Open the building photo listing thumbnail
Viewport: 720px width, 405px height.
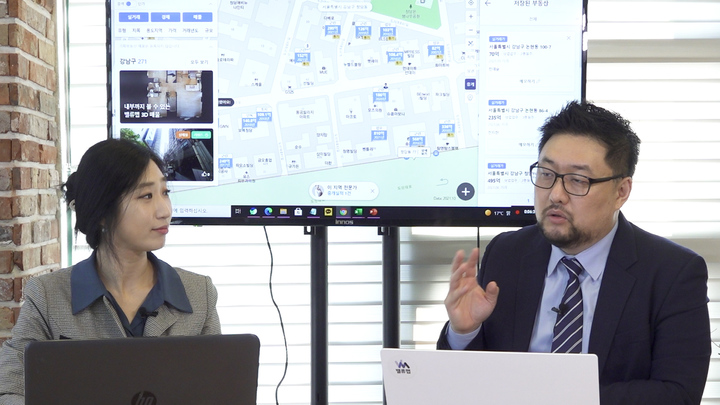point(166,154)
